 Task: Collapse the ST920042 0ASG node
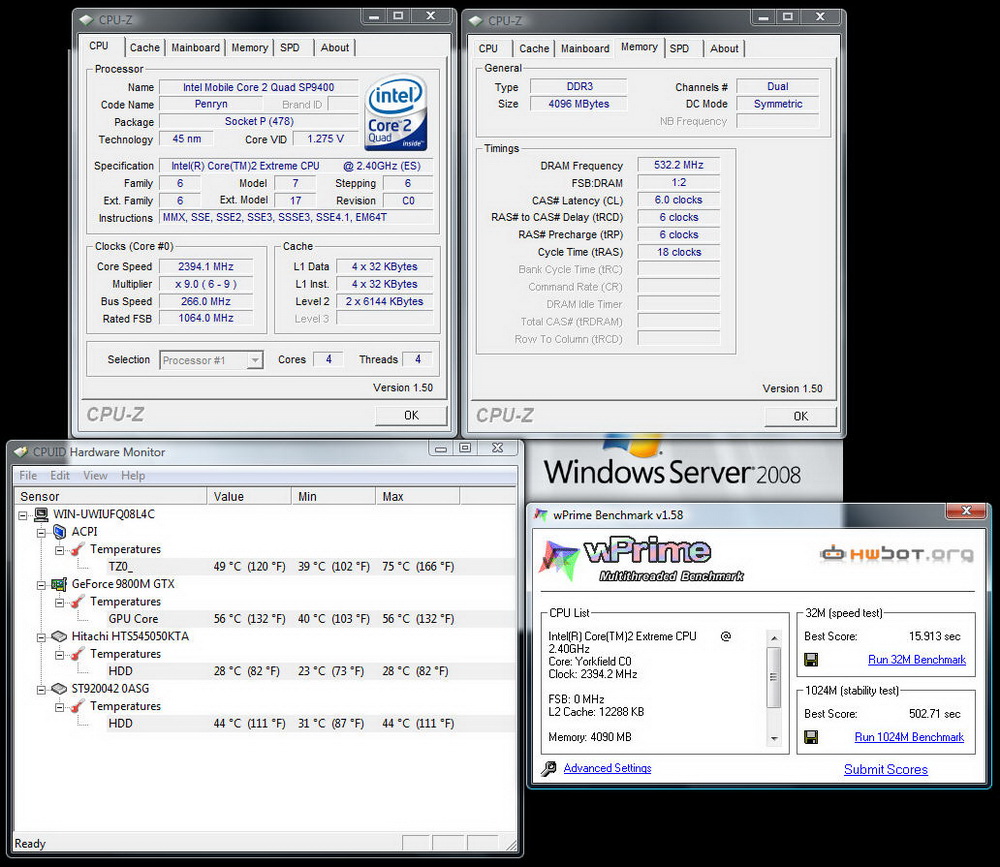point(41,689)
